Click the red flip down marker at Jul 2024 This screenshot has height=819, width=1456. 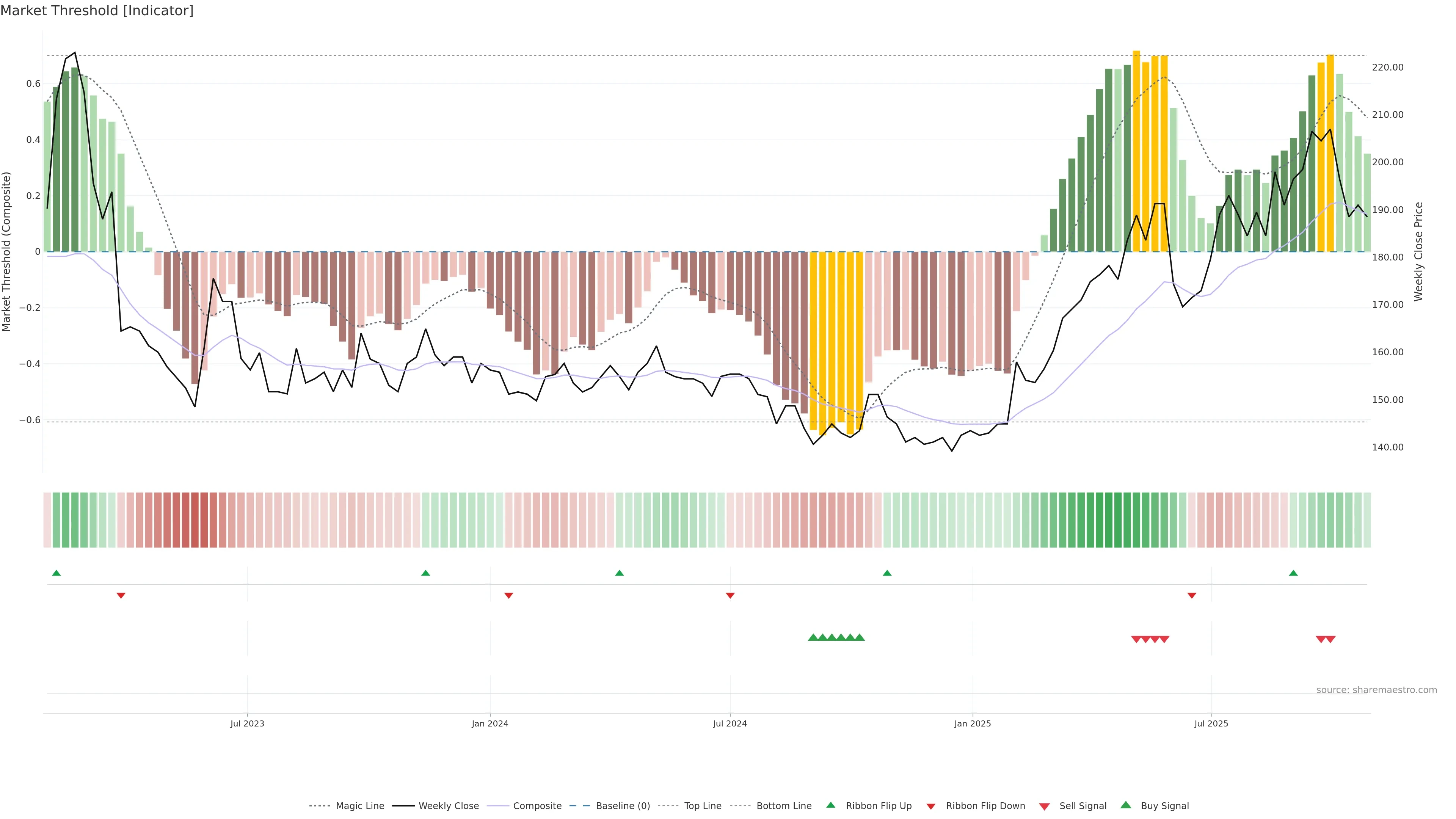pos(730,596)
